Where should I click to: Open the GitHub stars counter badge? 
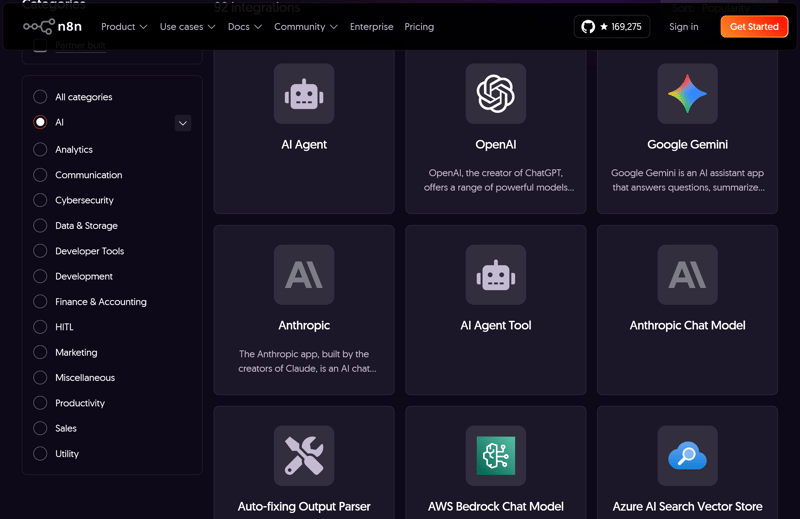(612, 27)
